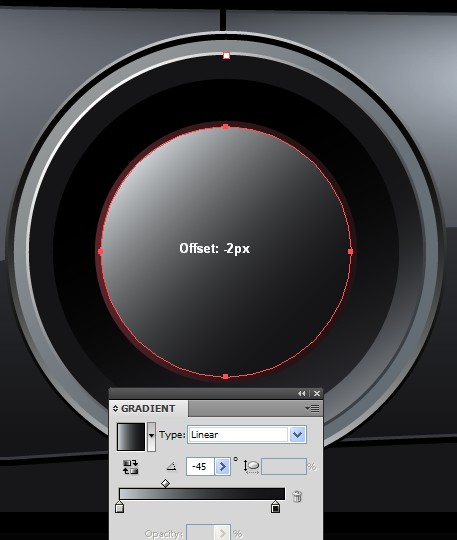Click the gradient angle triangle icon
The image size is (457, 540).
(172, 467)
